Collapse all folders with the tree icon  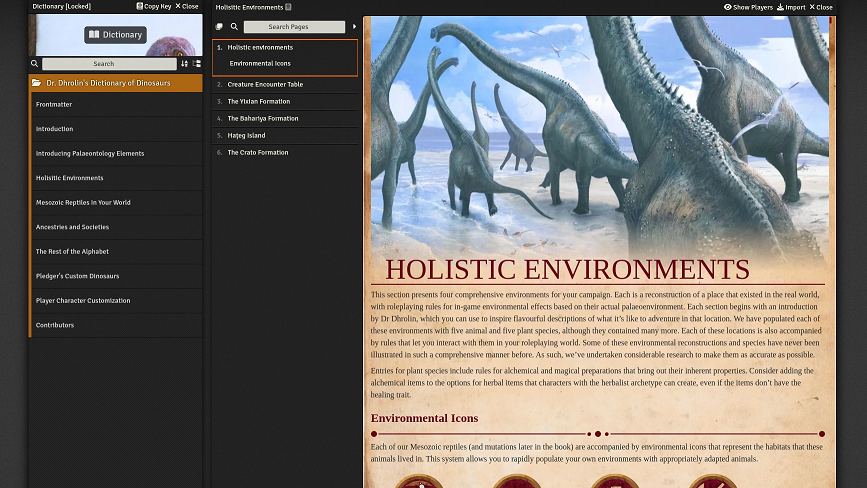196,64
